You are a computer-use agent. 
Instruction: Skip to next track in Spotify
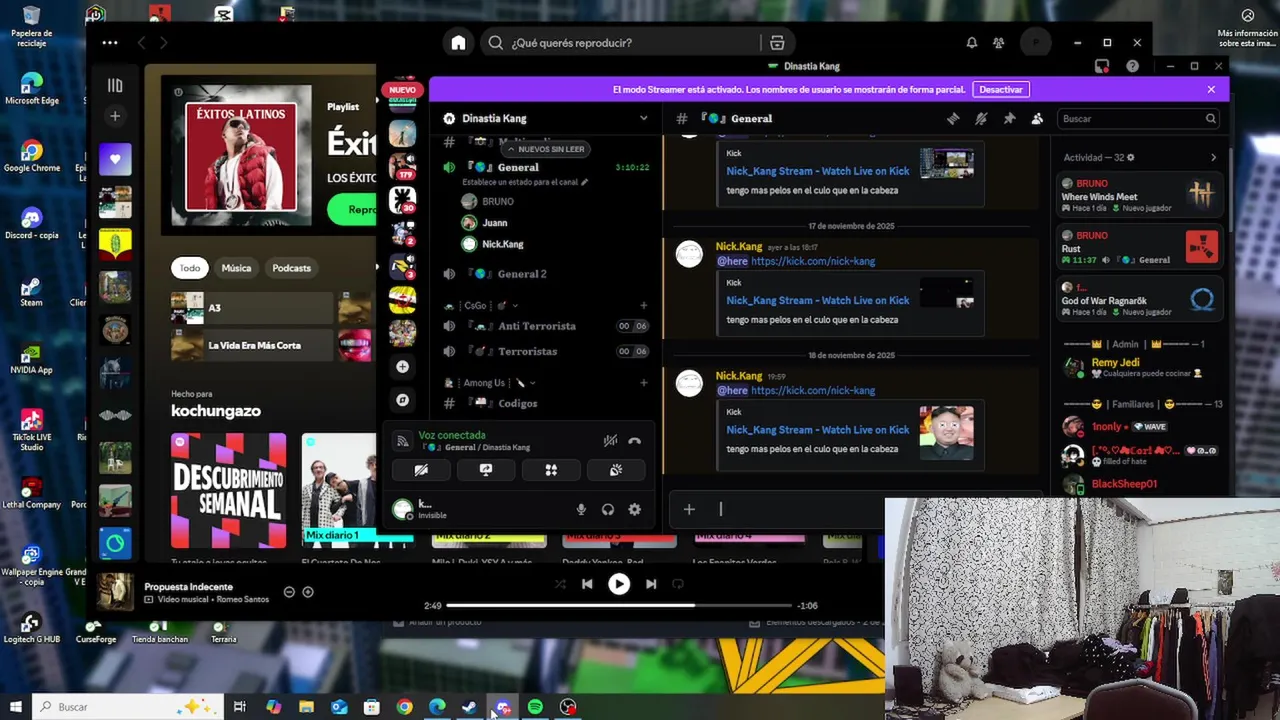click(x=651, y=584)
